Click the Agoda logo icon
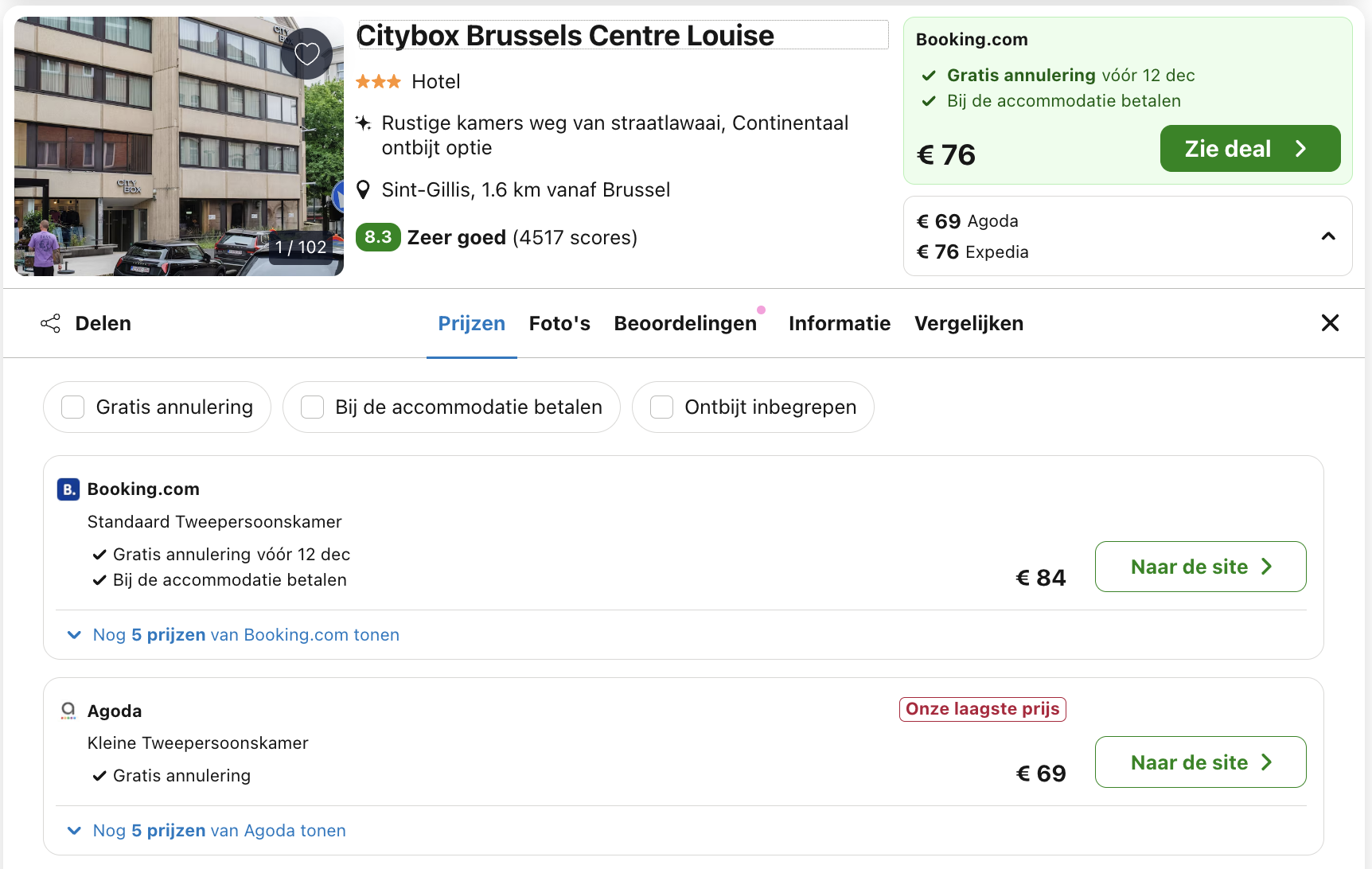Screen dimensions: 1372x869 pyautogui.click(x=68, y=710)
